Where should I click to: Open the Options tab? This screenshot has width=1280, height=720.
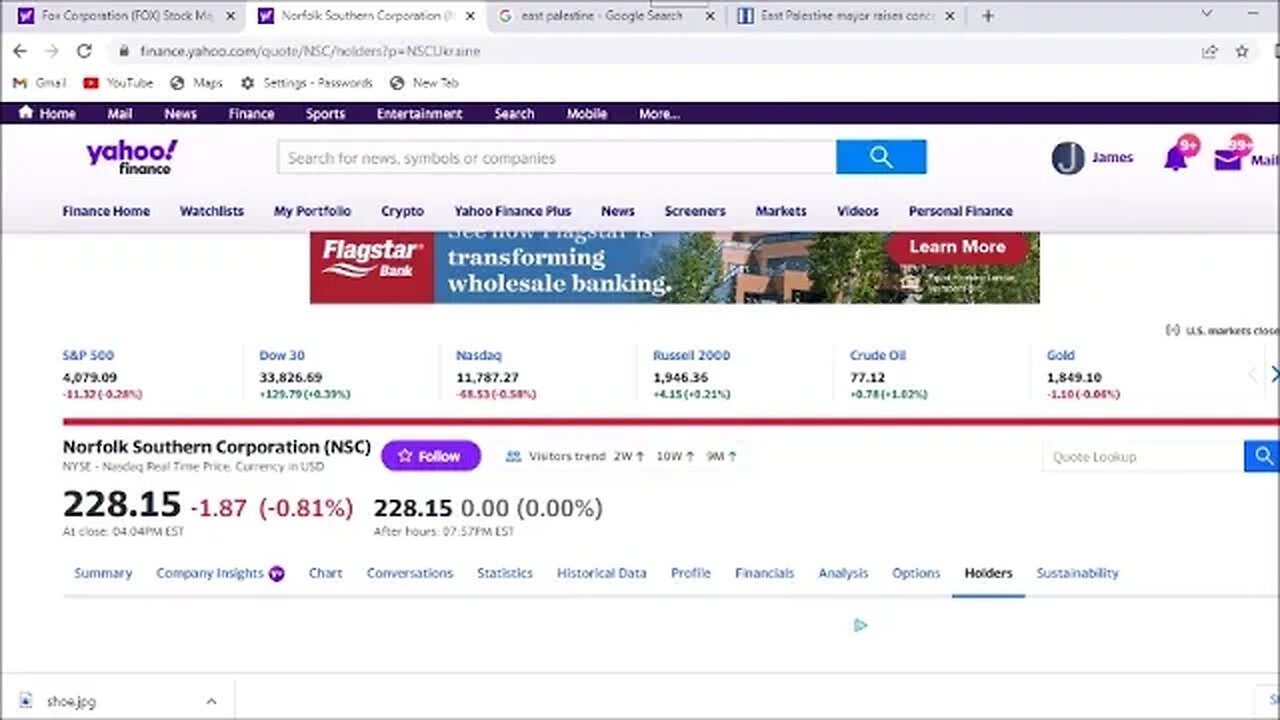(x=916, y=573)
